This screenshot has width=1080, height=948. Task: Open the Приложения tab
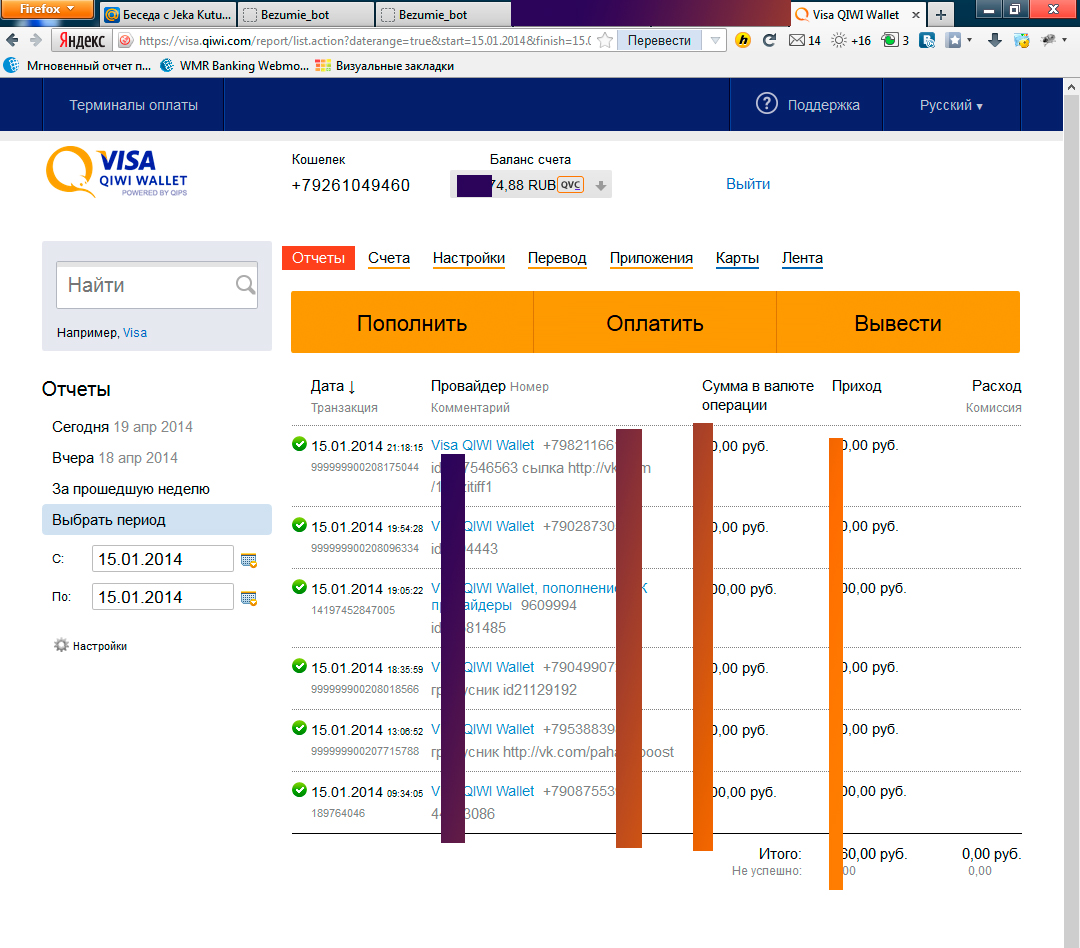pos(651,258)
